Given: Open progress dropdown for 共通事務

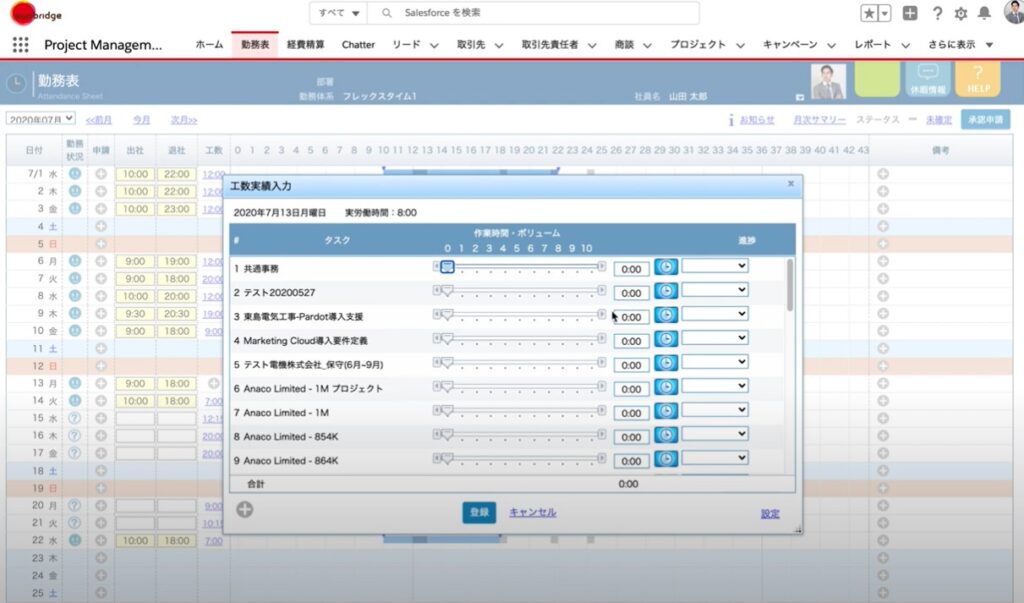Looking at the screenshot, I should [x=715, y=266].
